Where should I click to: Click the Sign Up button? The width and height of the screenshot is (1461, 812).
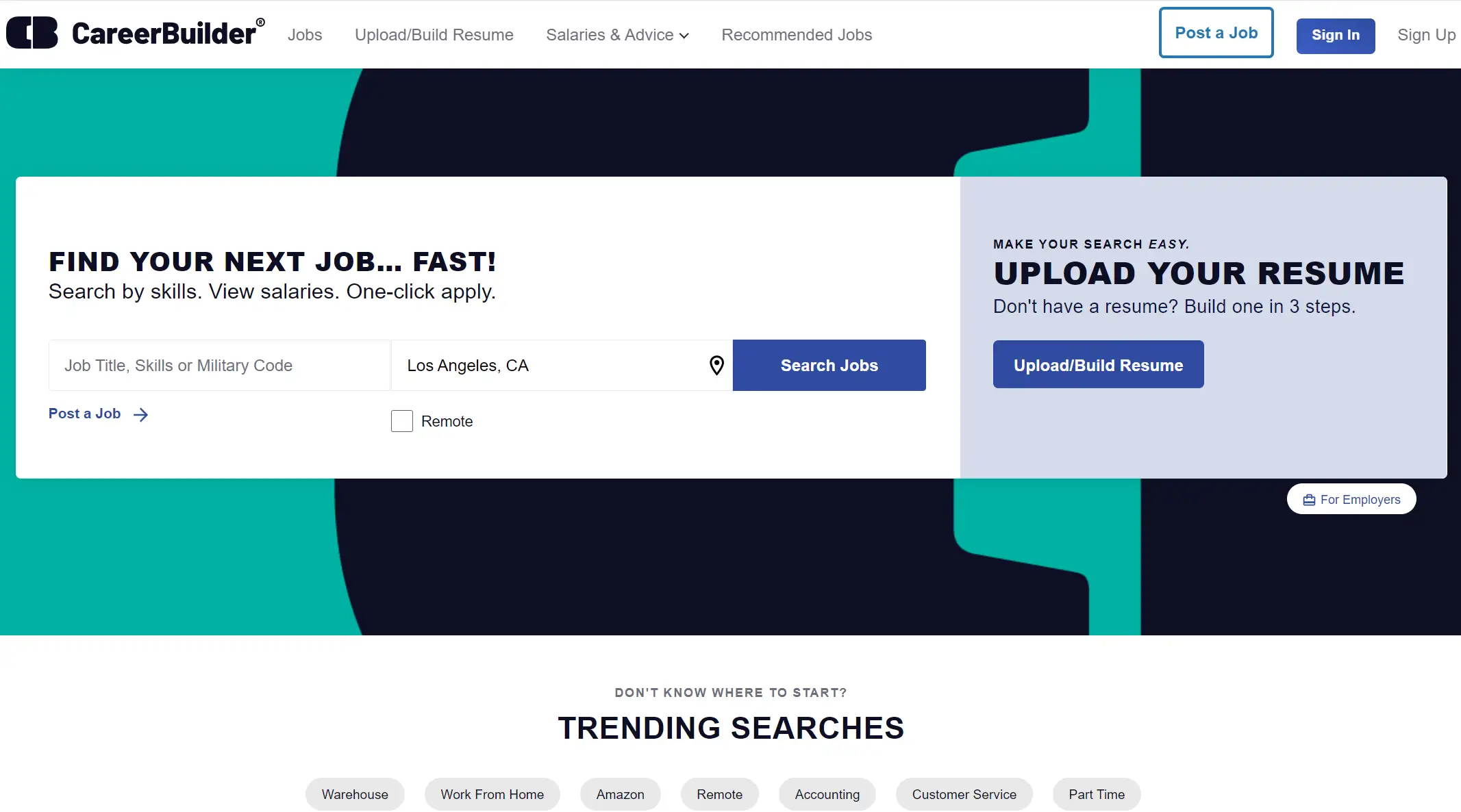pos(1427,35)
